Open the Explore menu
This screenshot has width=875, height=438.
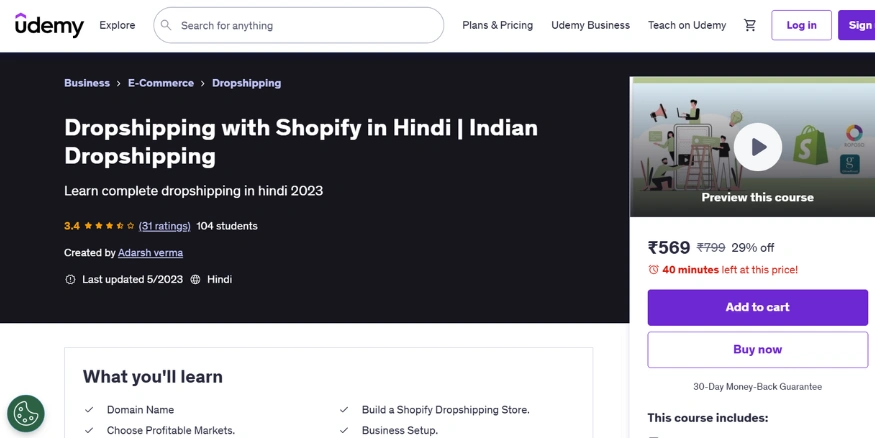(x=117, y=25)
